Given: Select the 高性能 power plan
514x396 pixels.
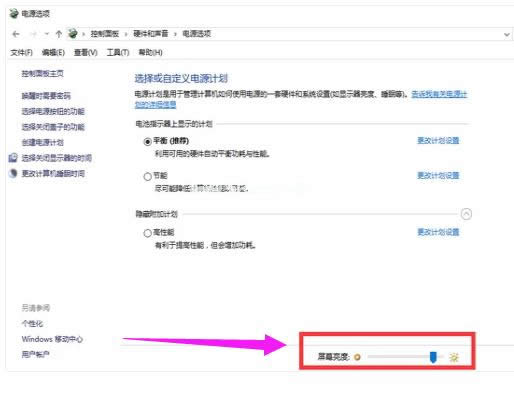Looking at the screenshot, I should pyautogui.click(x=148, y=233).
